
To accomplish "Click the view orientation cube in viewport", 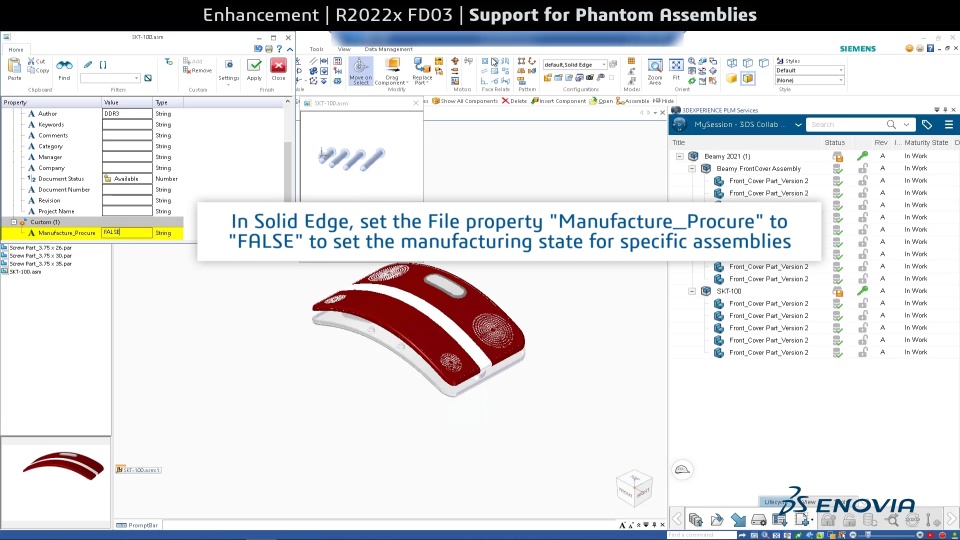I will coord(634,488).
